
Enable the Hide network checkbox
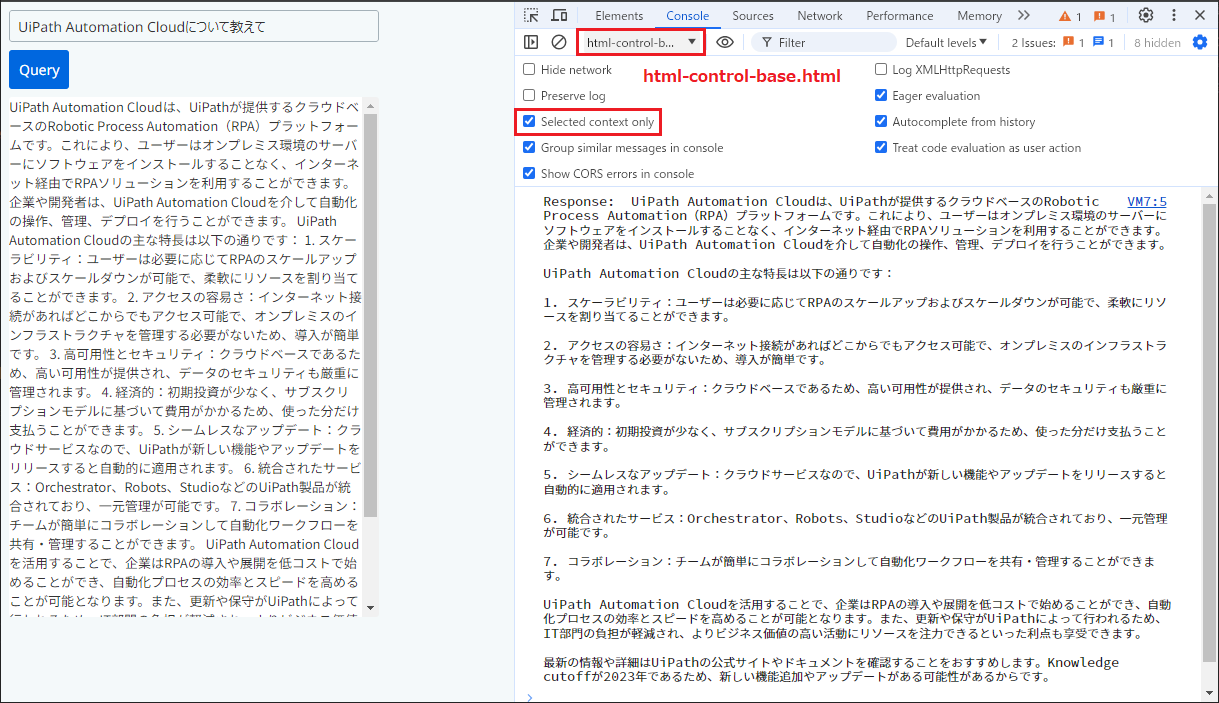(x=529, y=70)
